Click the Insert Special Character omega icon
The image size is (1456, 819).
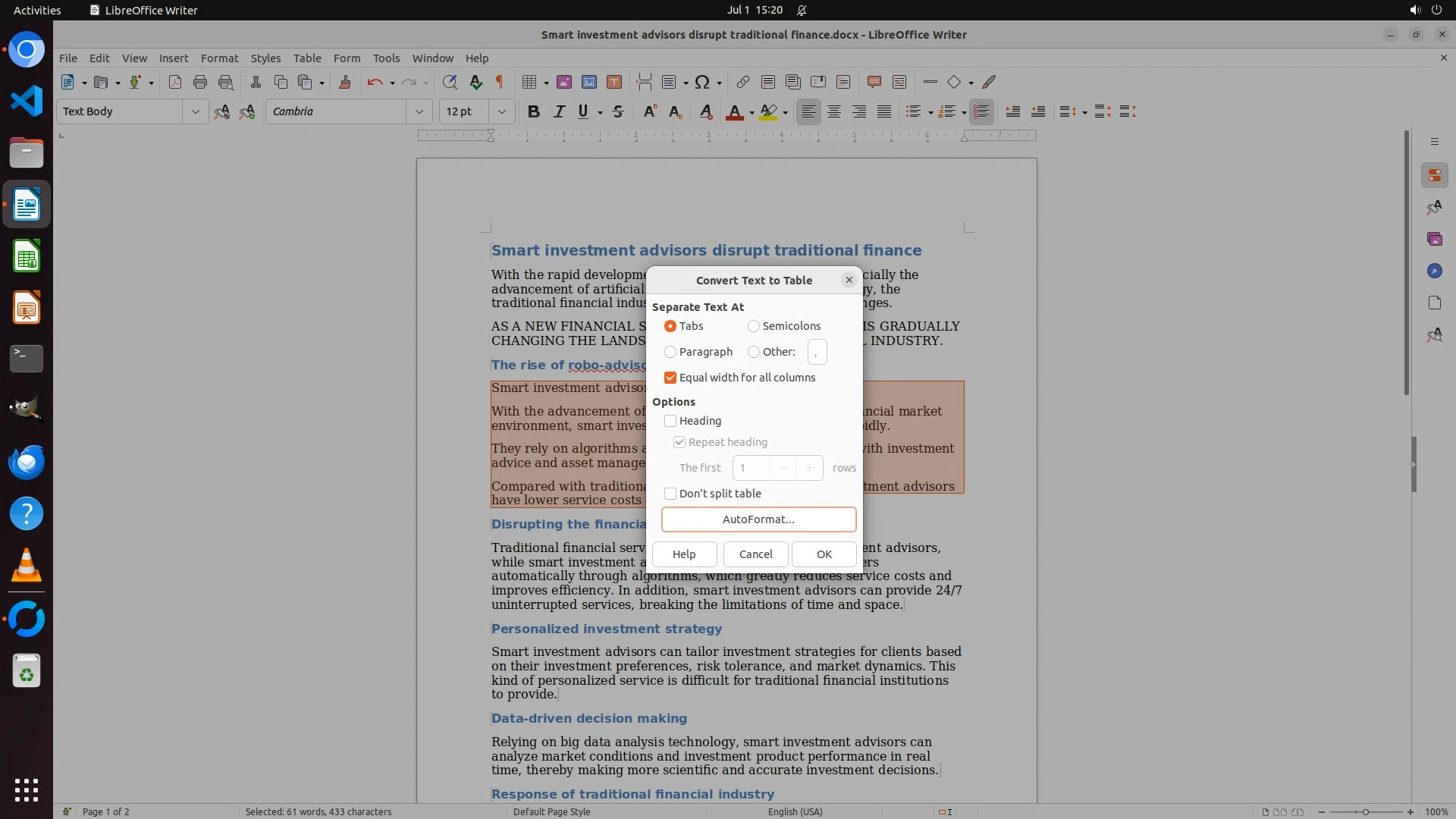click(x=702, y=82)
